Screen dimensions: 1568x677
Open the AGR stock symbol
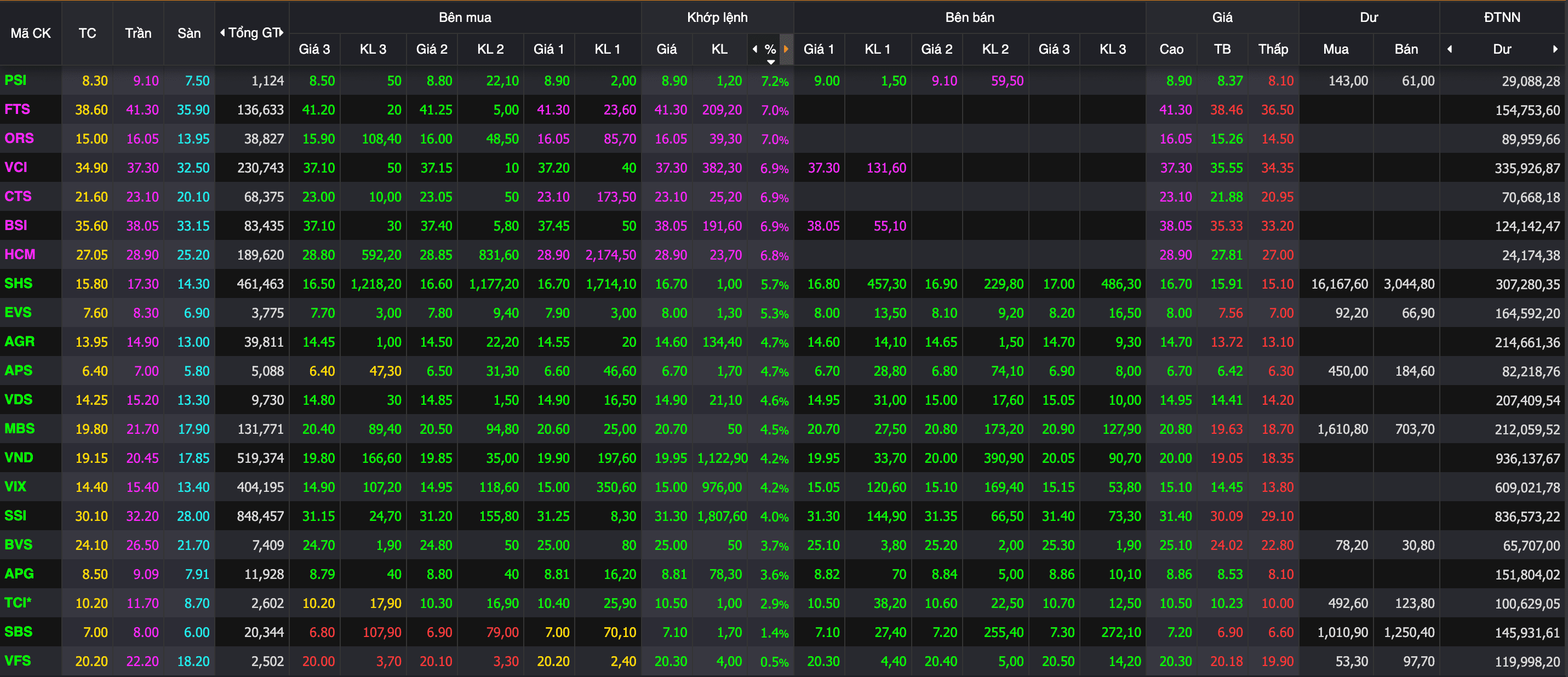[20, 342]
